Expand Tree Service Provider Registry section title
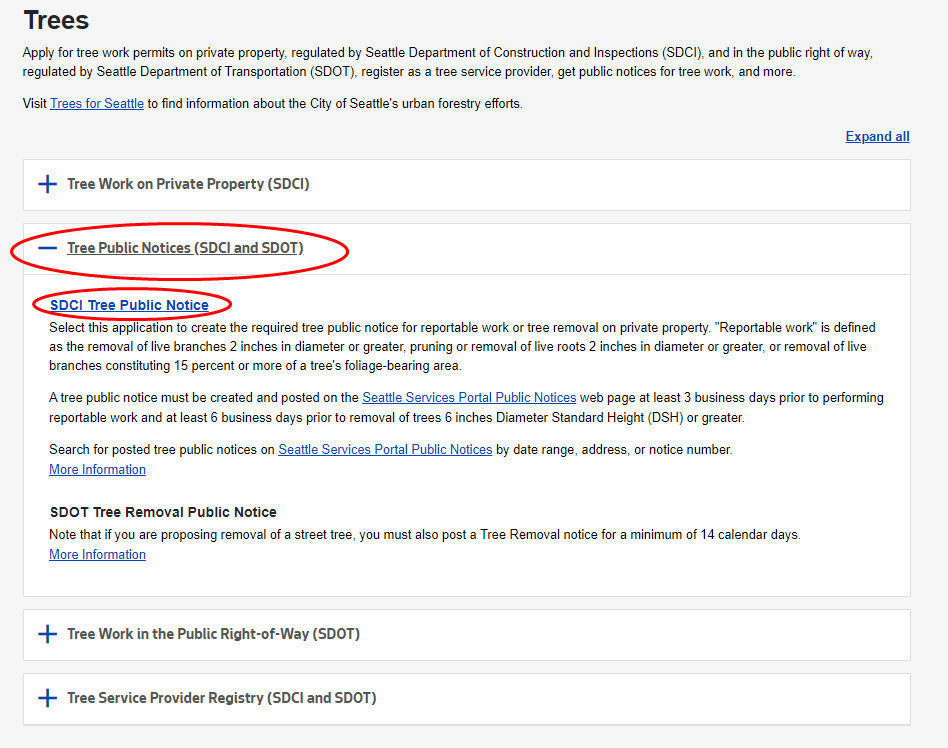This screenshot has width=948, height=748. tap(221, 698)
